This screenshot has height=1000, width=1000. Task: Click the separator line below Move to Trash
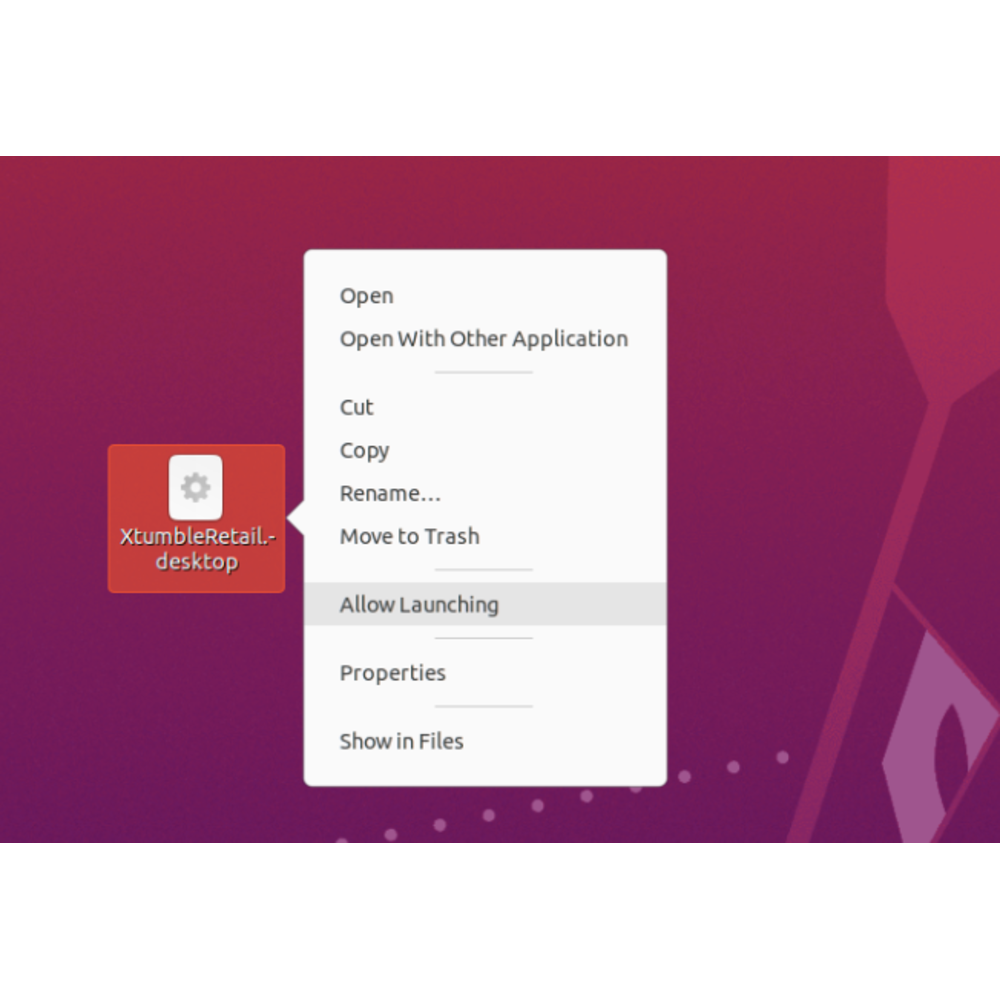click(x=483, y=570)
